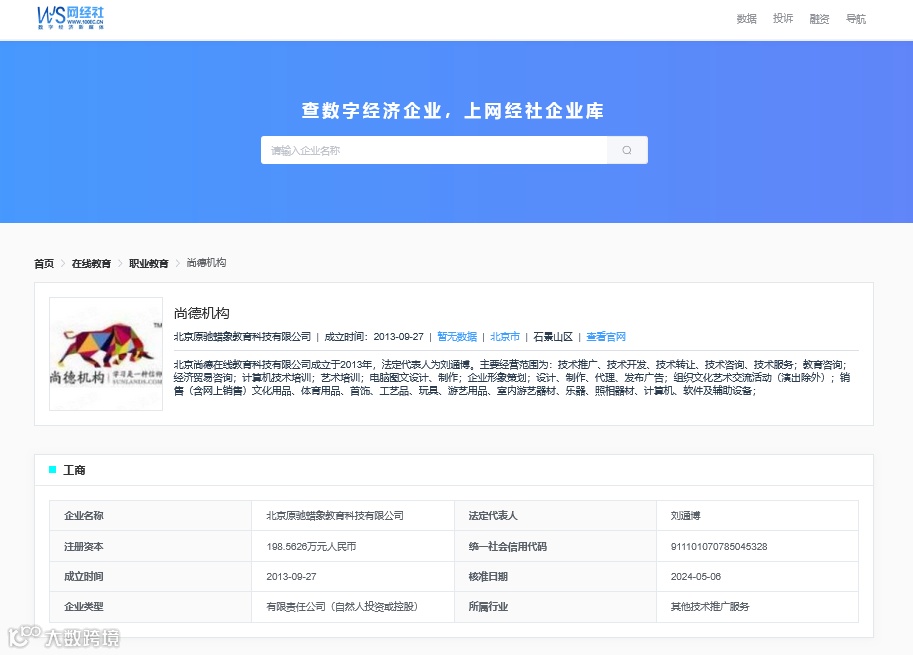Click 成立时间: 2013-09-27 in header line

point(374,337)
